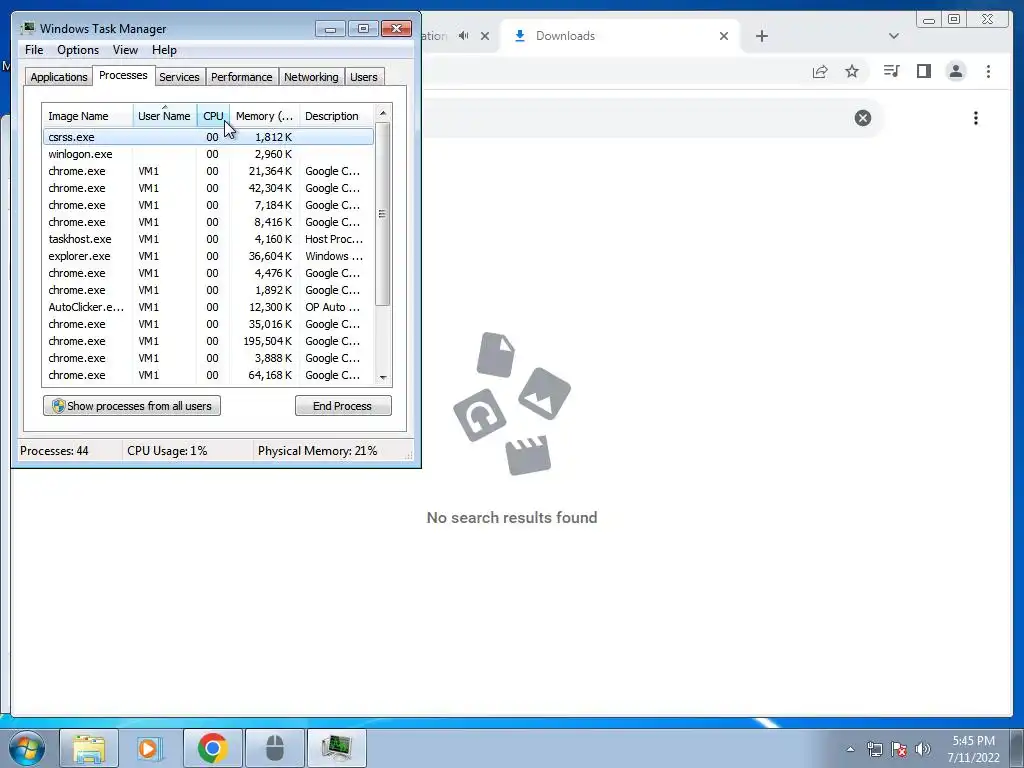Switch to the Networking tab
The width and height of the screenshot is (1024, 768).
click(x=311, y=77)
